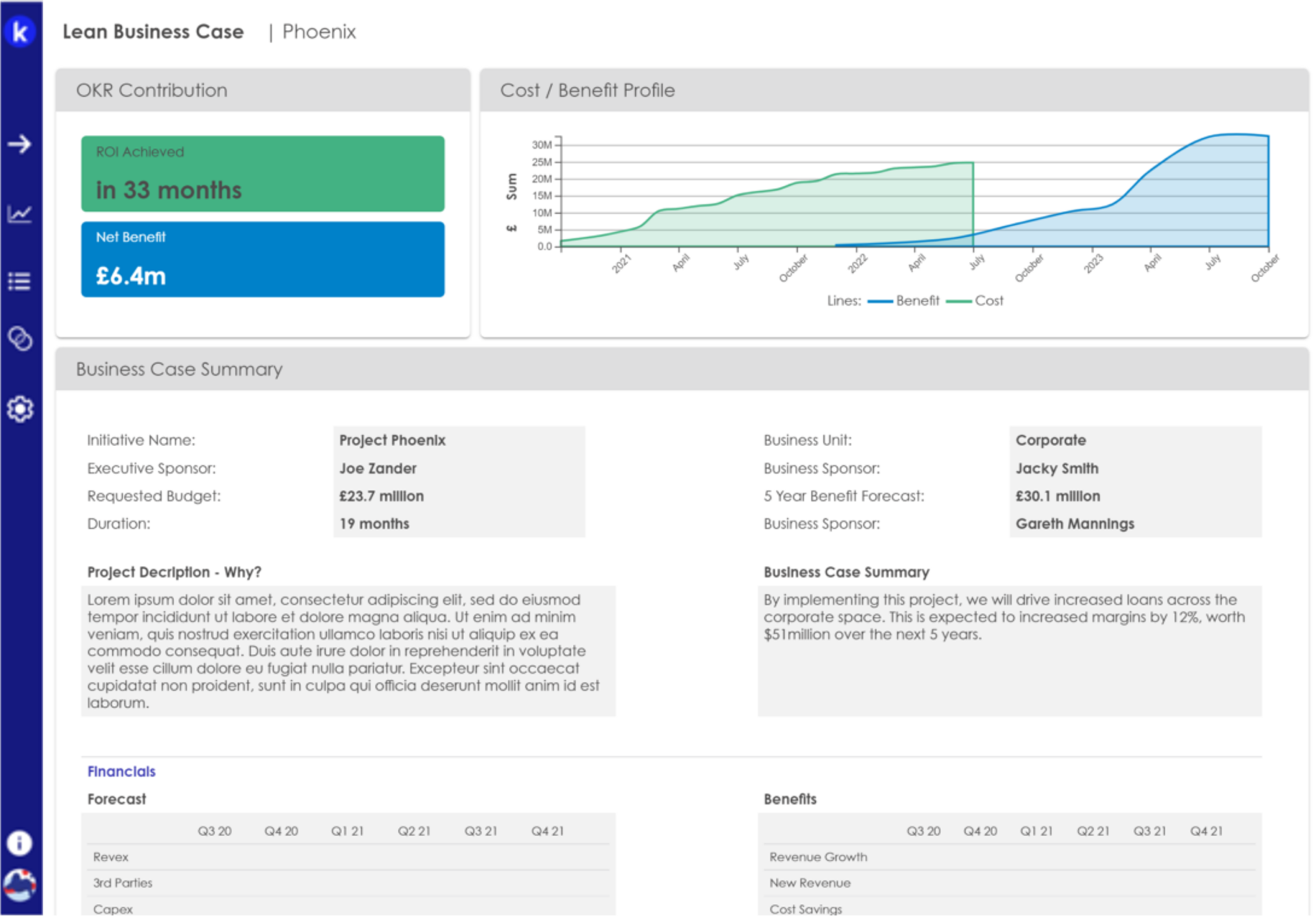Click the business case summary text box
1316x917 pixels.
click(x=1010, y=652)
